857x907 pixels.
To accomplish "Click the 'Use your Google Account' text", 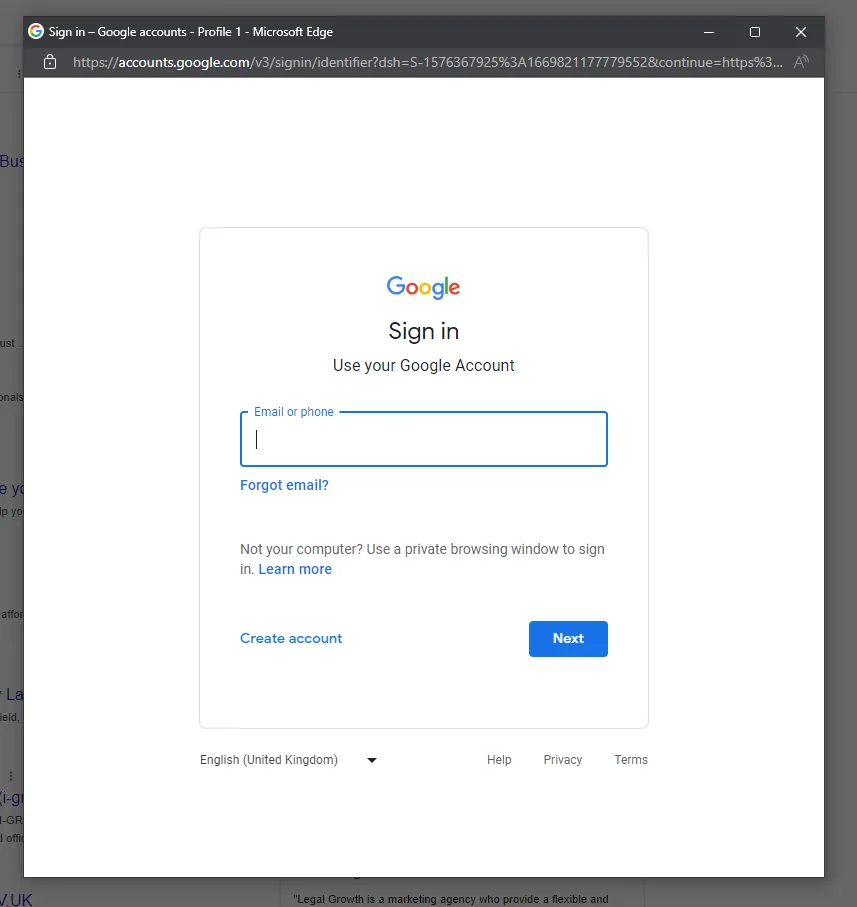I will 423,366.
